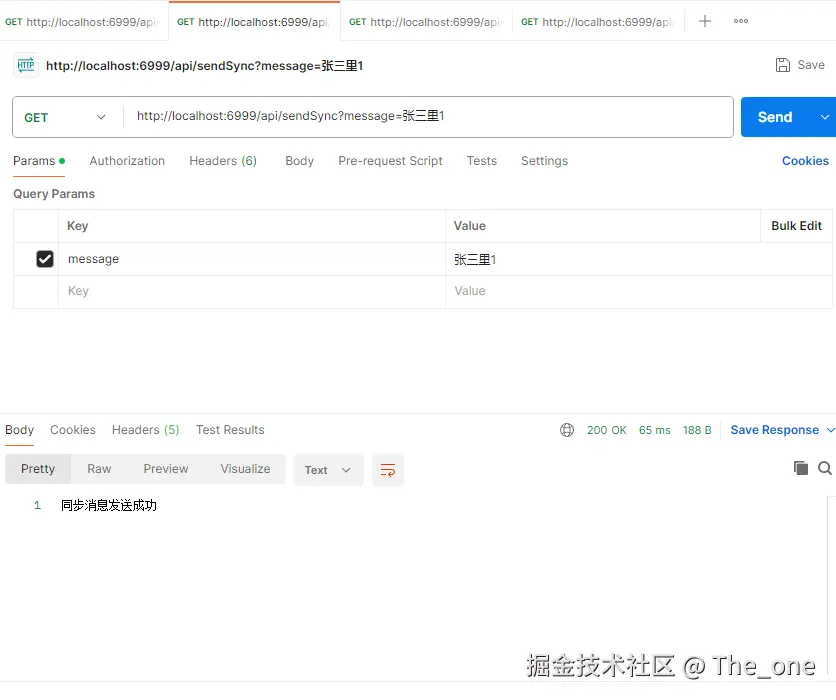
Task: Click the empty Key placeholder cell
Action: (251, 292)
